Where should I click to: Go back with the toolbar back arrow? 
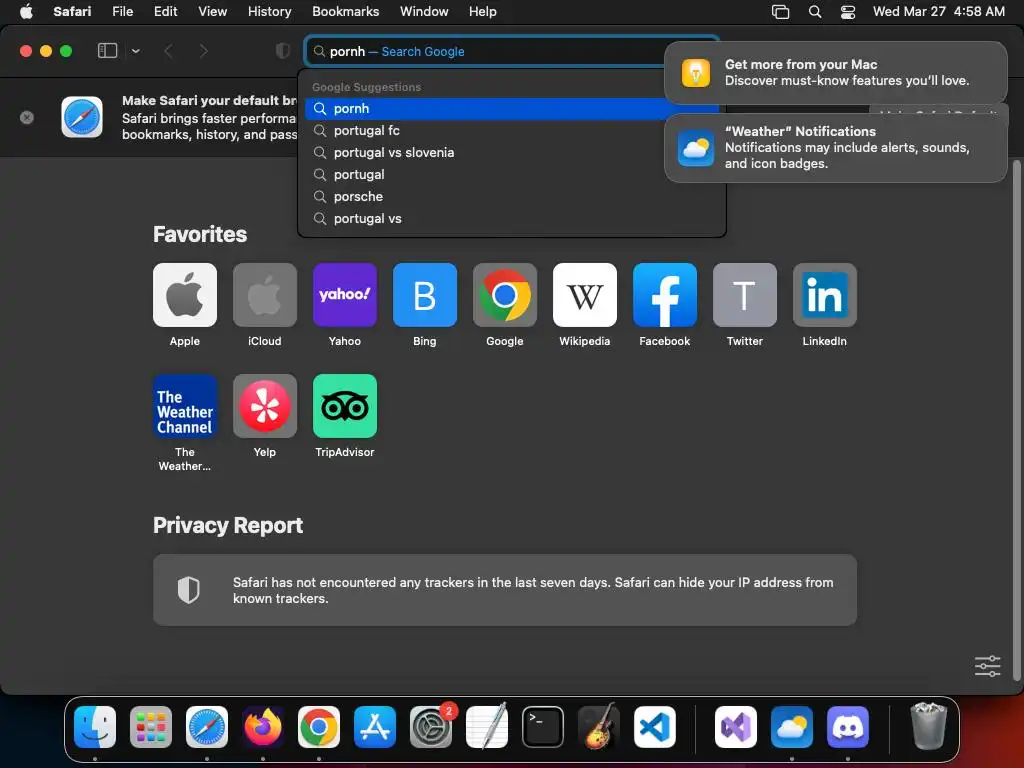click(168, 51)
